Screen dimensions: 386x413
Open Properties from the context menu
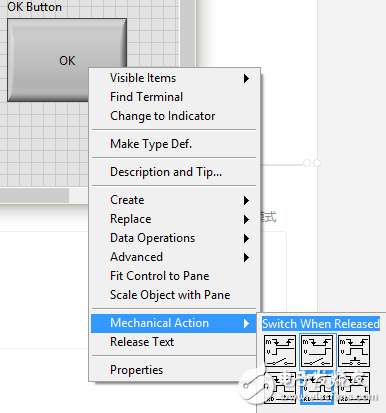tap(174, 370)
